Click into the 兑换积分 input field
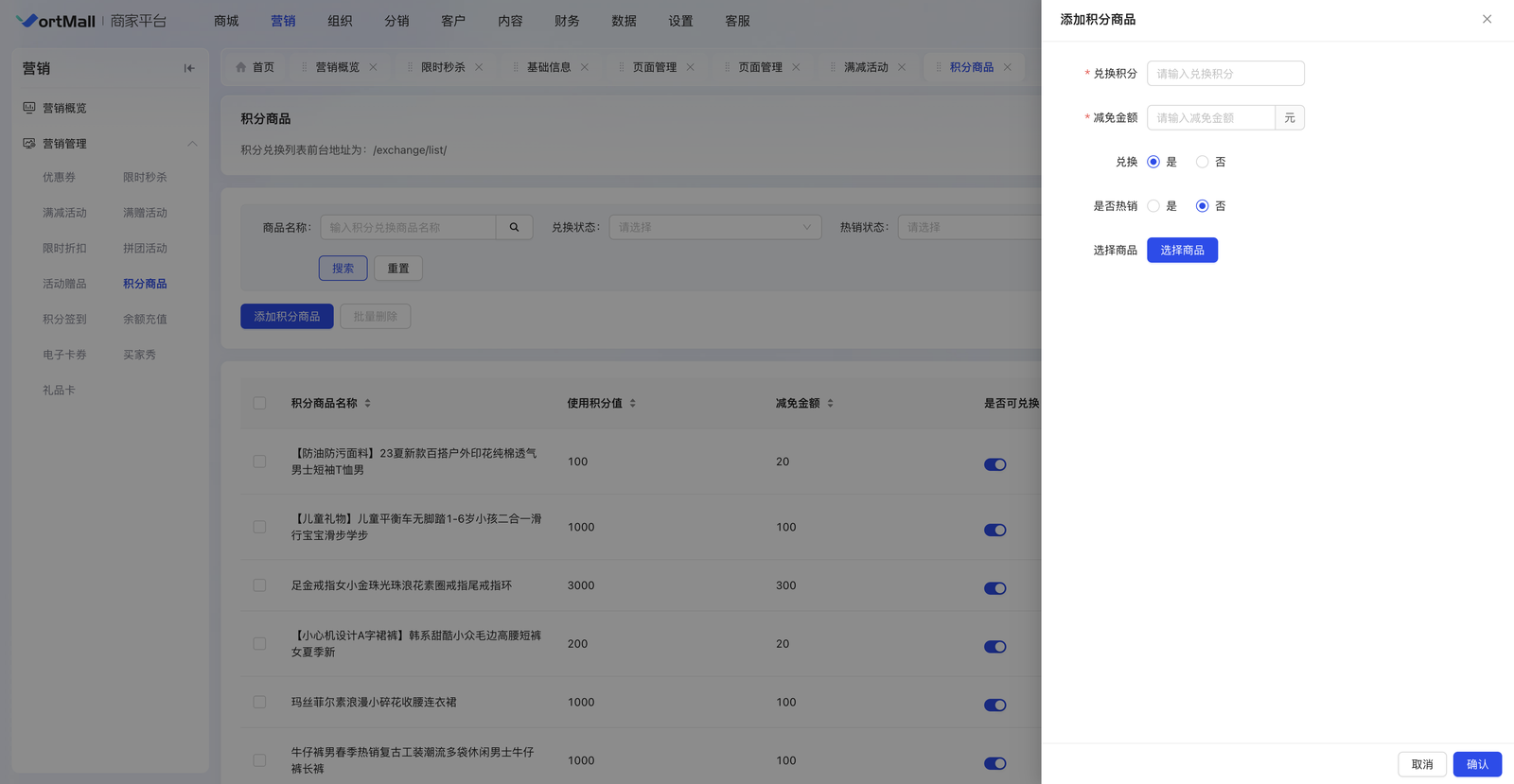This screenshot has height=784, width=1514. click(1225, 74)
